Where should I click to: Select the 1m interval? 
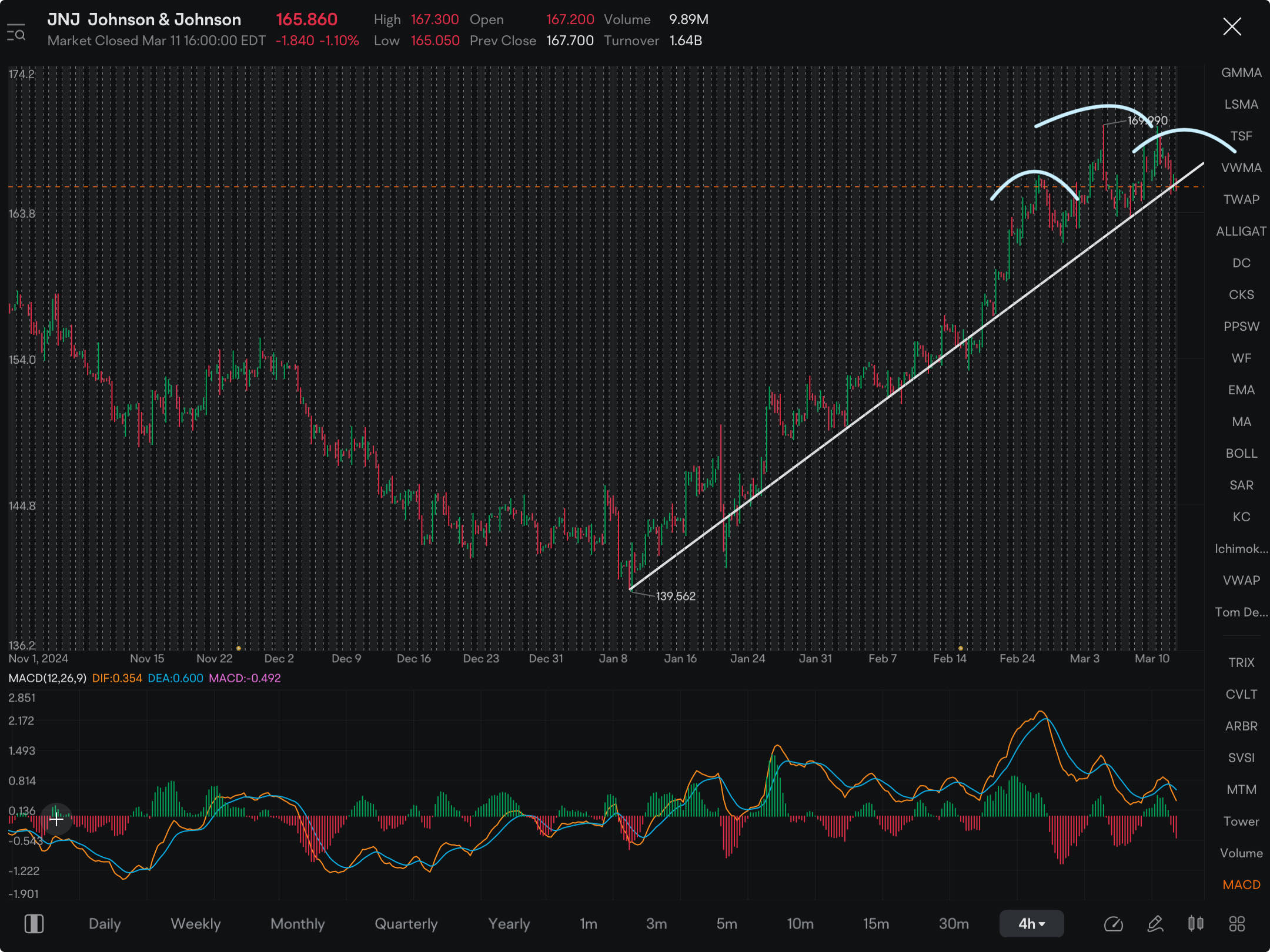pos(588,924)
